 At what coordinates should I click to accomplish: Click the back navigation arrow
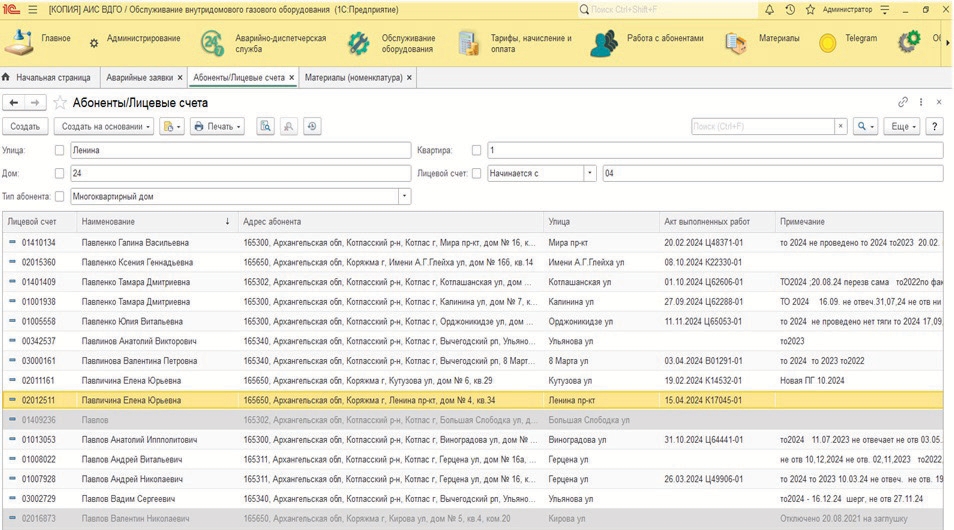tap(15, 103)
